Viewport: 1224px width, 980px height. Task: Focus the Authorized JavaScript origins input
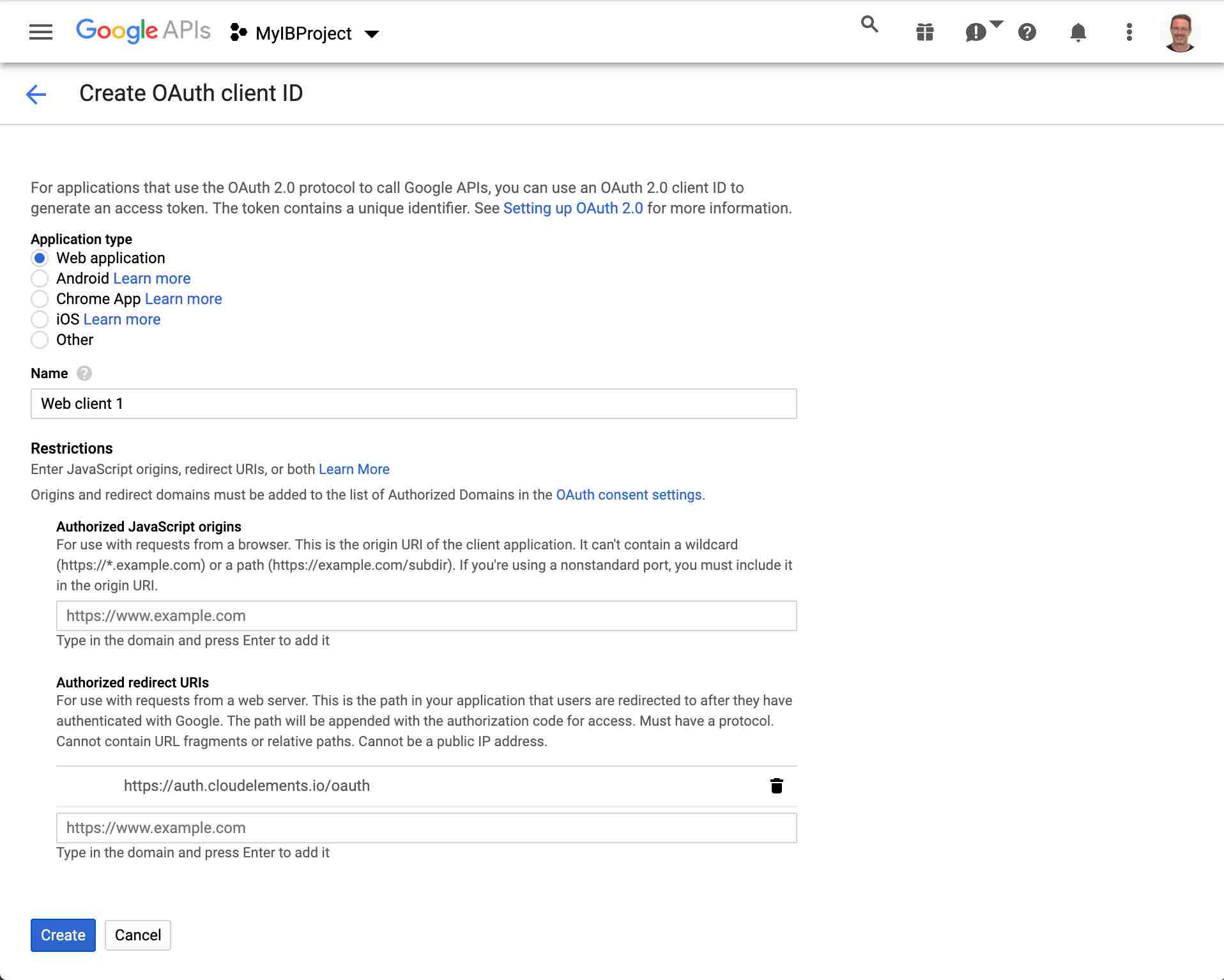click(x=427, y=616)
